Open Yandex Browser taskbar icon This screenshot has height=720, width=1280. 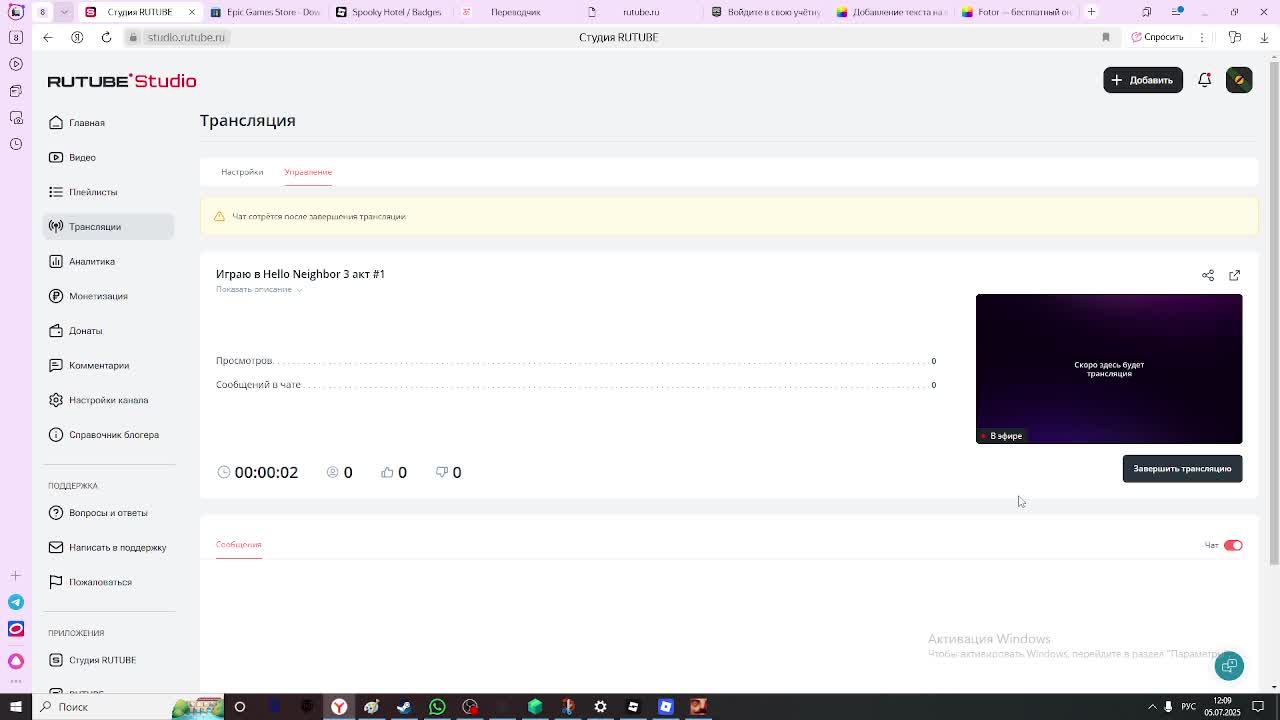tap(339, 707)
